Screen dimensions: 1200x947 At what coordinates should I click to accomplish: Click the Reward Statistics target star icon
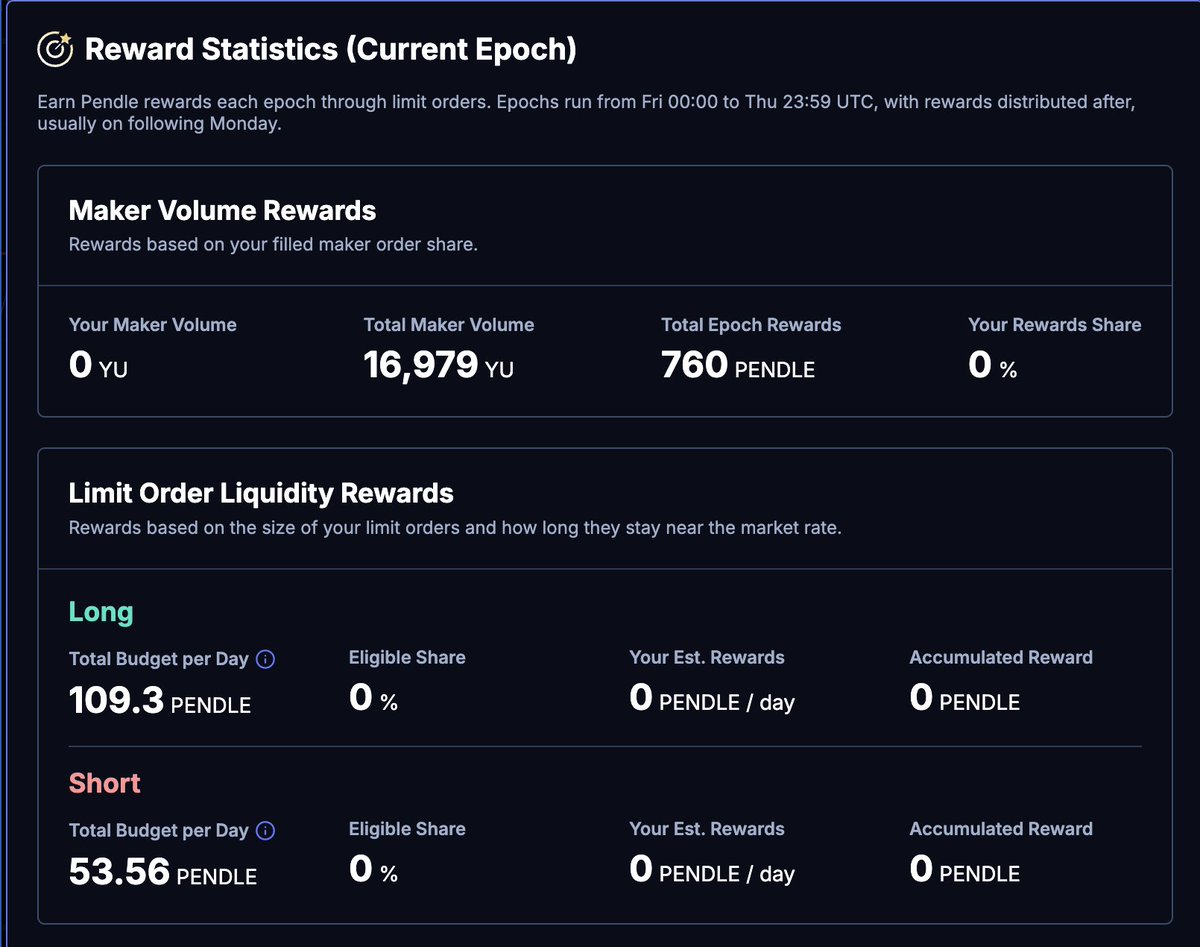click(x=55, y=49)
